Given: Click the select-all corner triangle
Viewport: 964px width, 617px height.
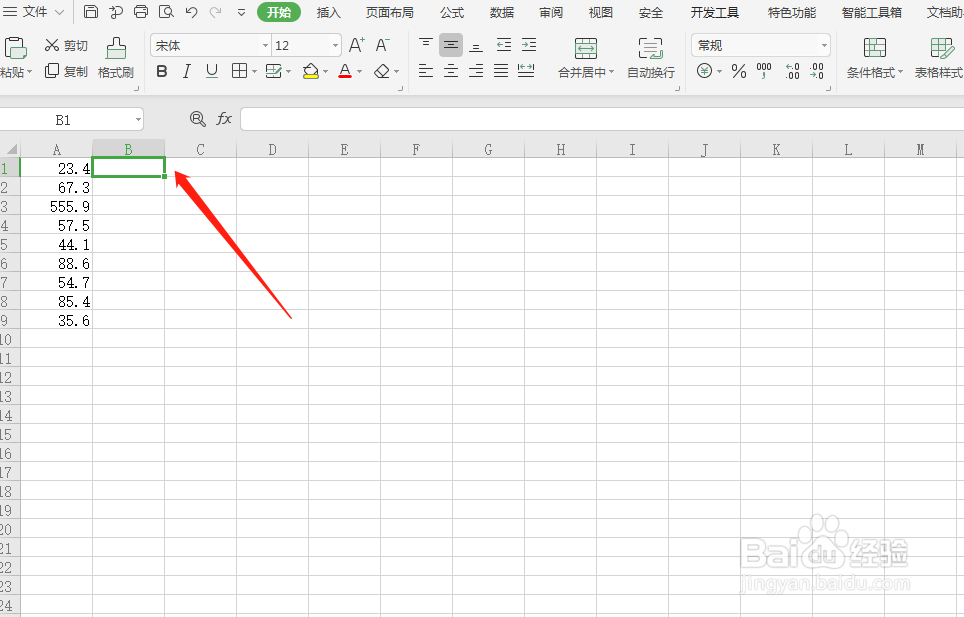Looking at the screenshot, I should pyautogui.click(x=11, y=149).
